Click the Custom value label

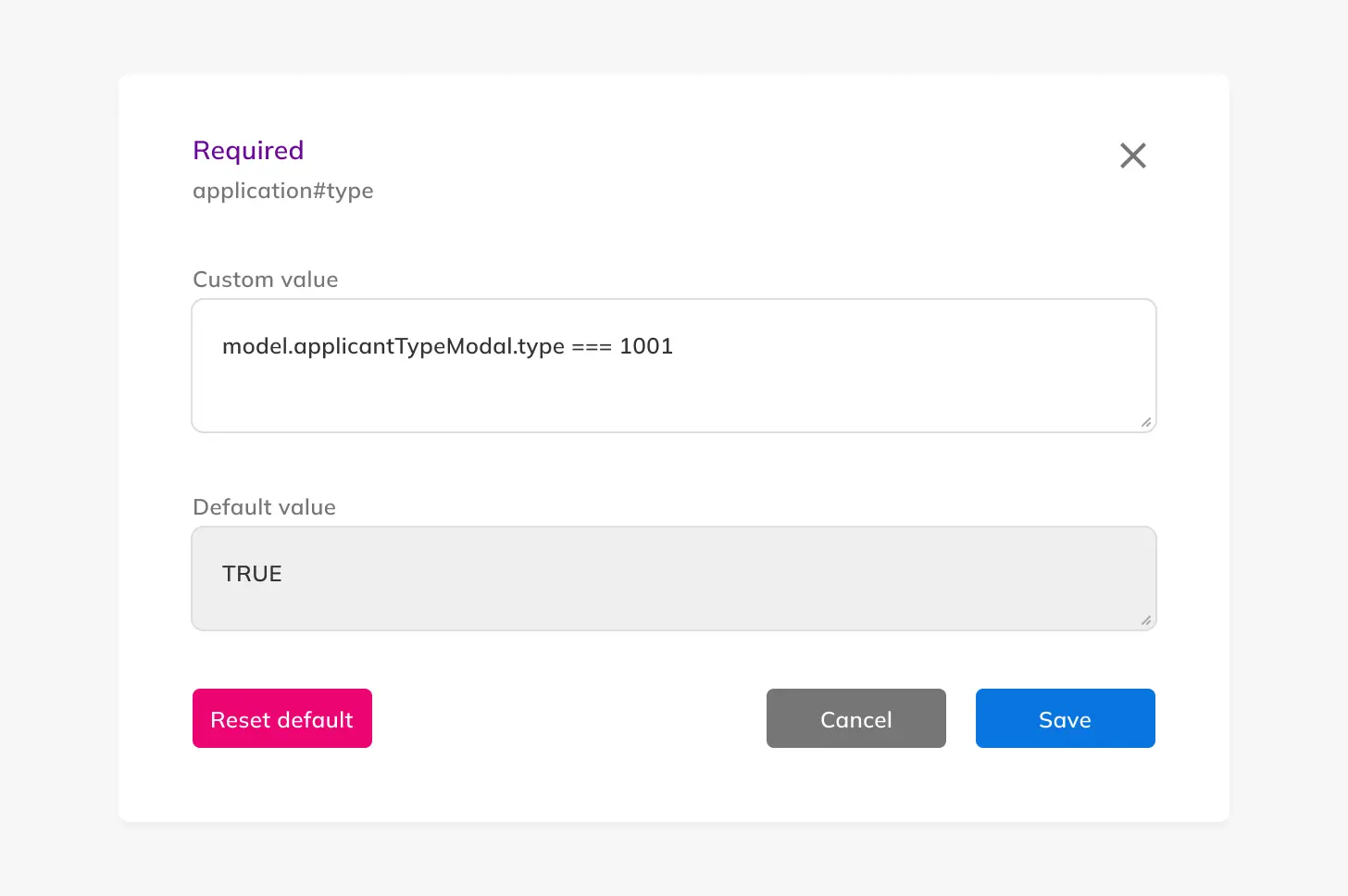click(x=266, y=280)
